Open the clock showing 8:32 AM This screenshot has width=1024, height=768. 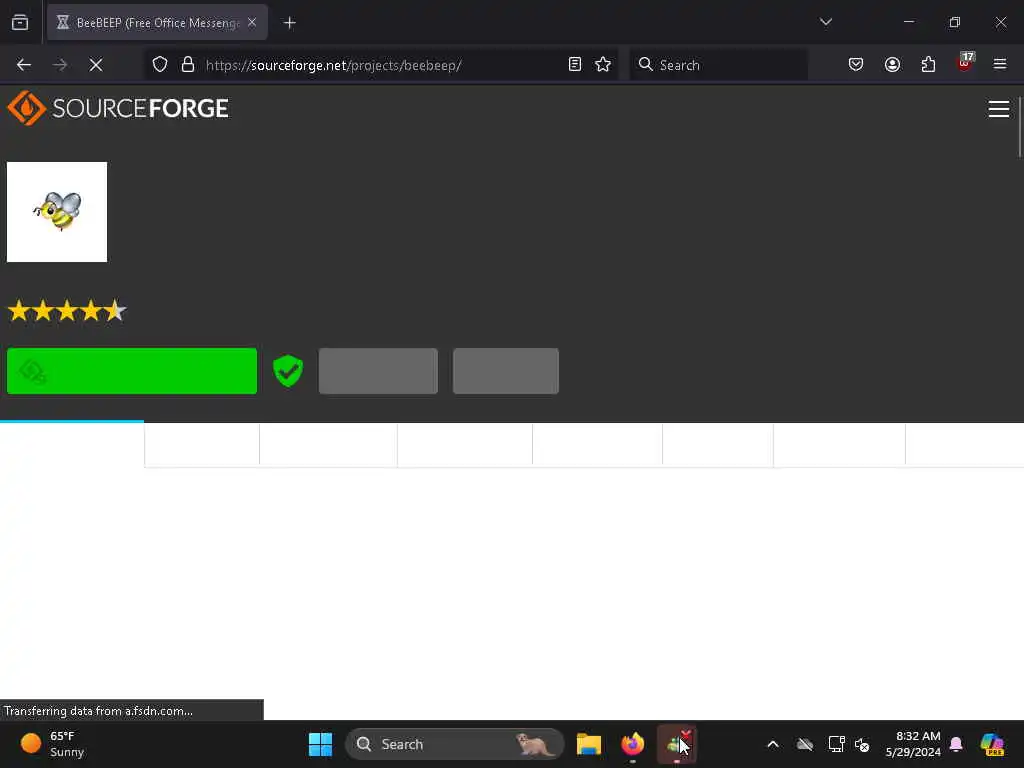pos(913,744)
